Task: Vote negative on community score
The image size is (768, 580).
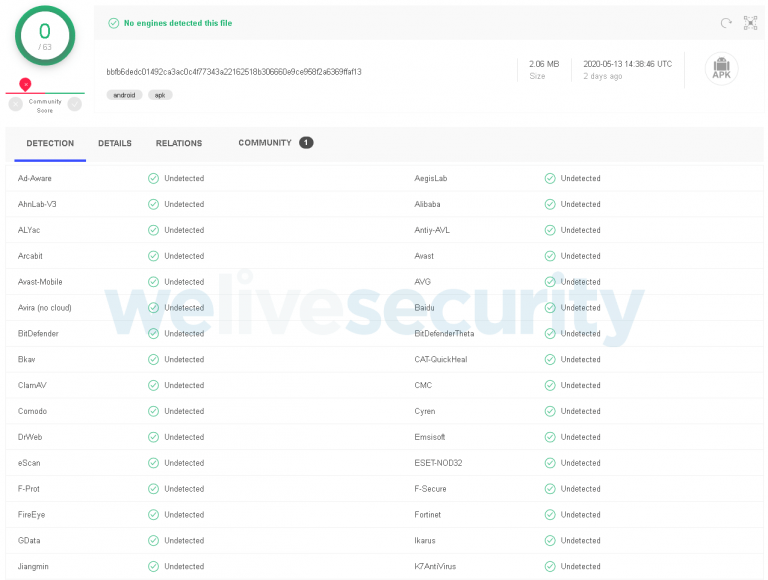Action: pyautogui.click(x=16, y=104)
